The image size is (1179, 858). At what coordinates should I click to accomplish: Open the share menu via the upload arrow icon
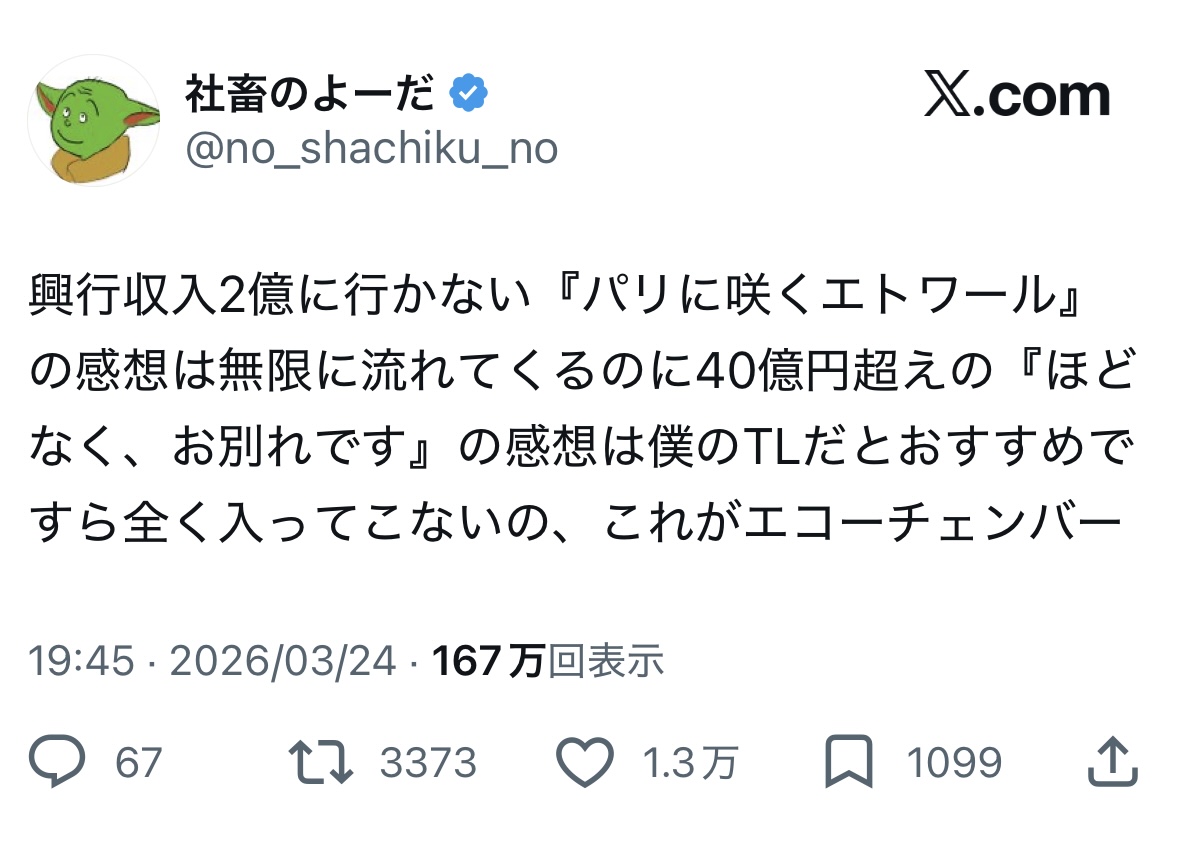pyautogui.click(x=1112, y=764)
